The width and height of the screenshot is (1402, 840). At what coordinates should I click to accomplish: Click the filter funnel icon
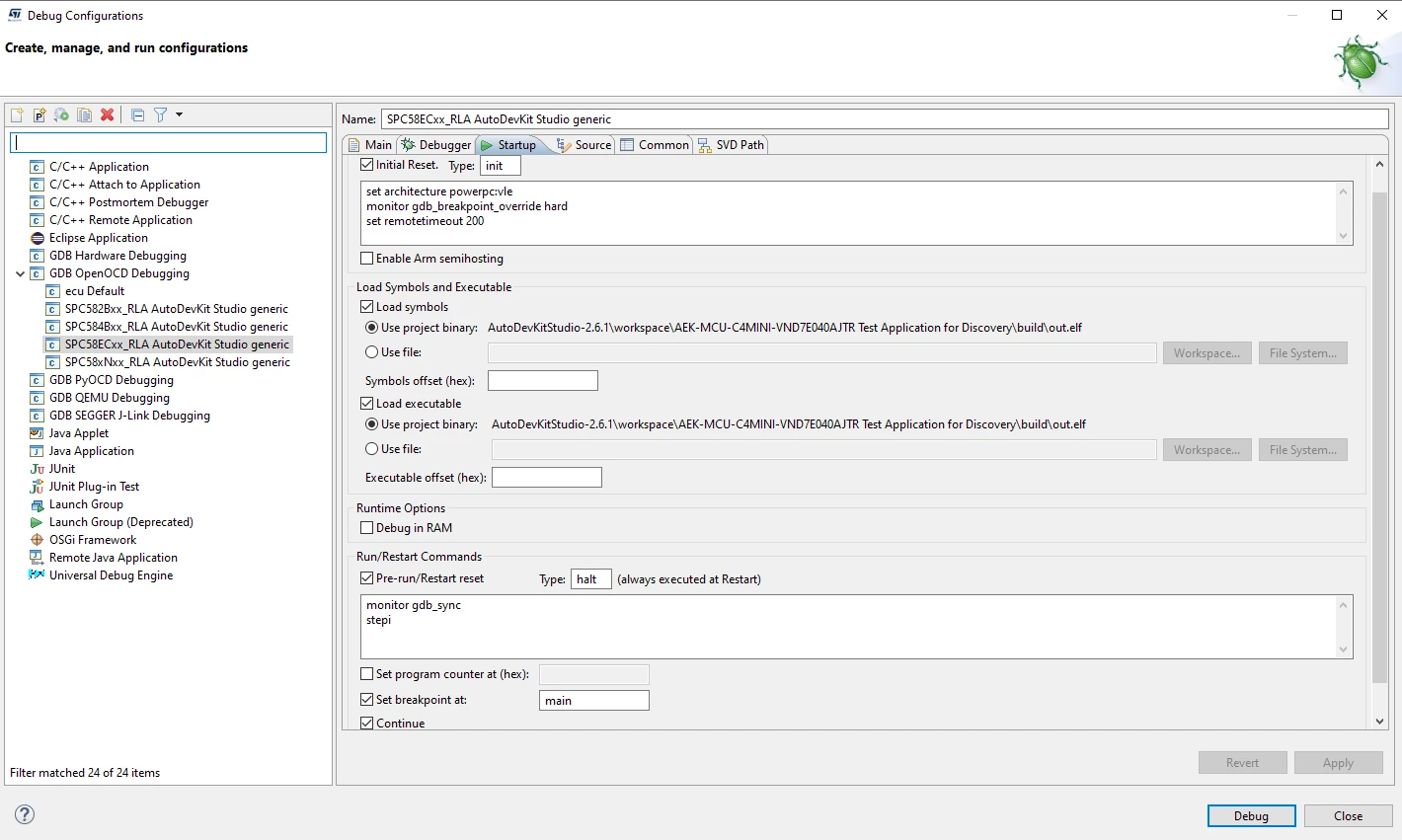160,115
